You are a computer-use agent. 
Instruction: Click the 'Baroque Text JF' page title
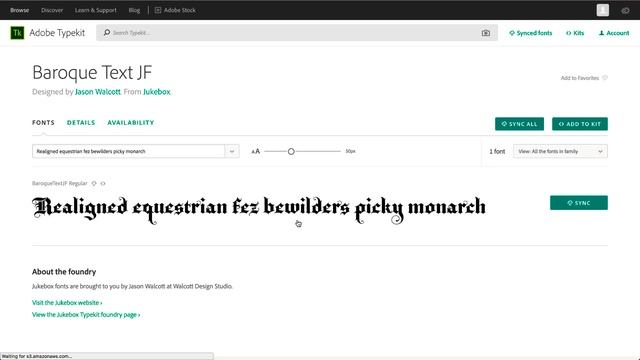pos(92,73)
